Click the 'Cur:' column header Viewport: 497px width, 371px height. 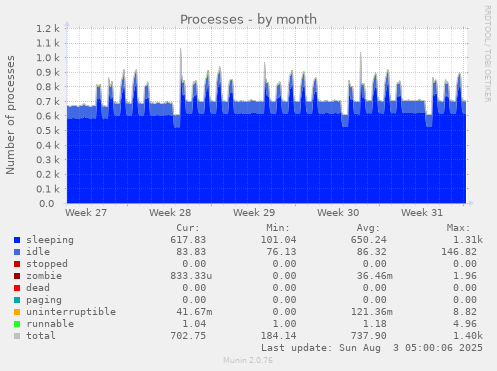[x=188, y=228]
